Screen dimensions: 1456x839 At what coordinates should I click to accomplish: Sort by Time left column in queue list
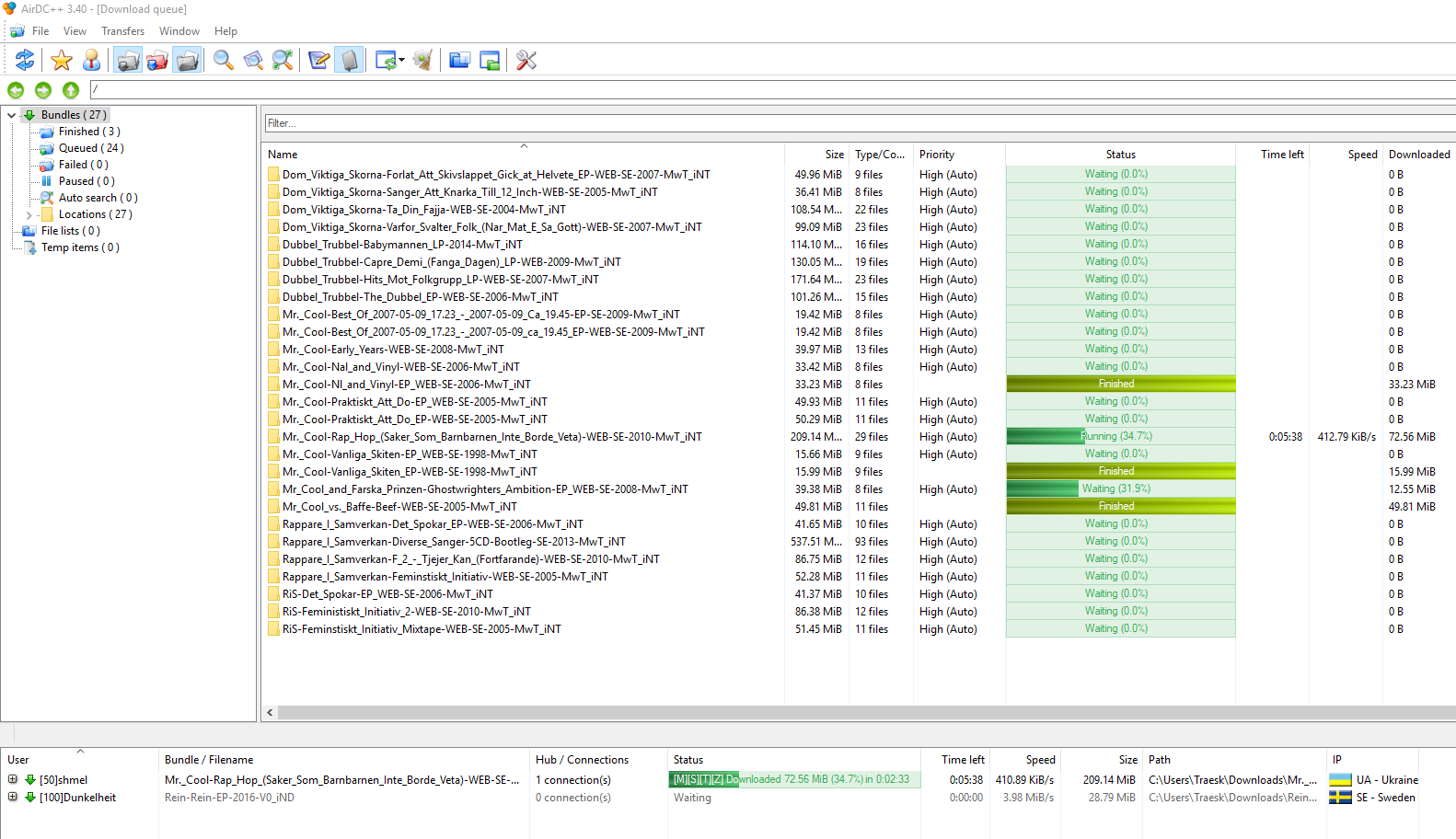click(x=1273, y=155)
